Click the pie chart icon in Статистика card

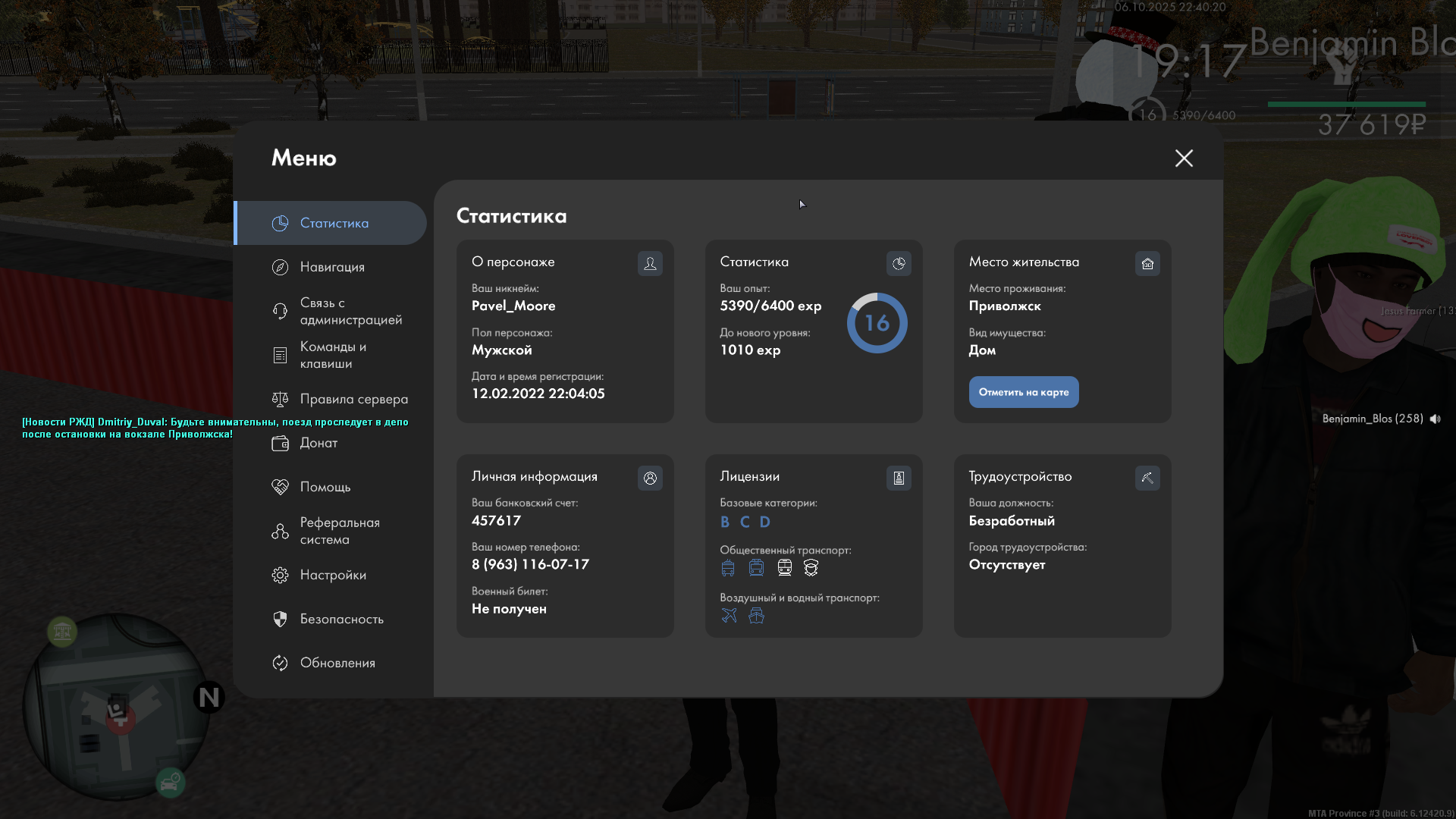tap(899, 263)
